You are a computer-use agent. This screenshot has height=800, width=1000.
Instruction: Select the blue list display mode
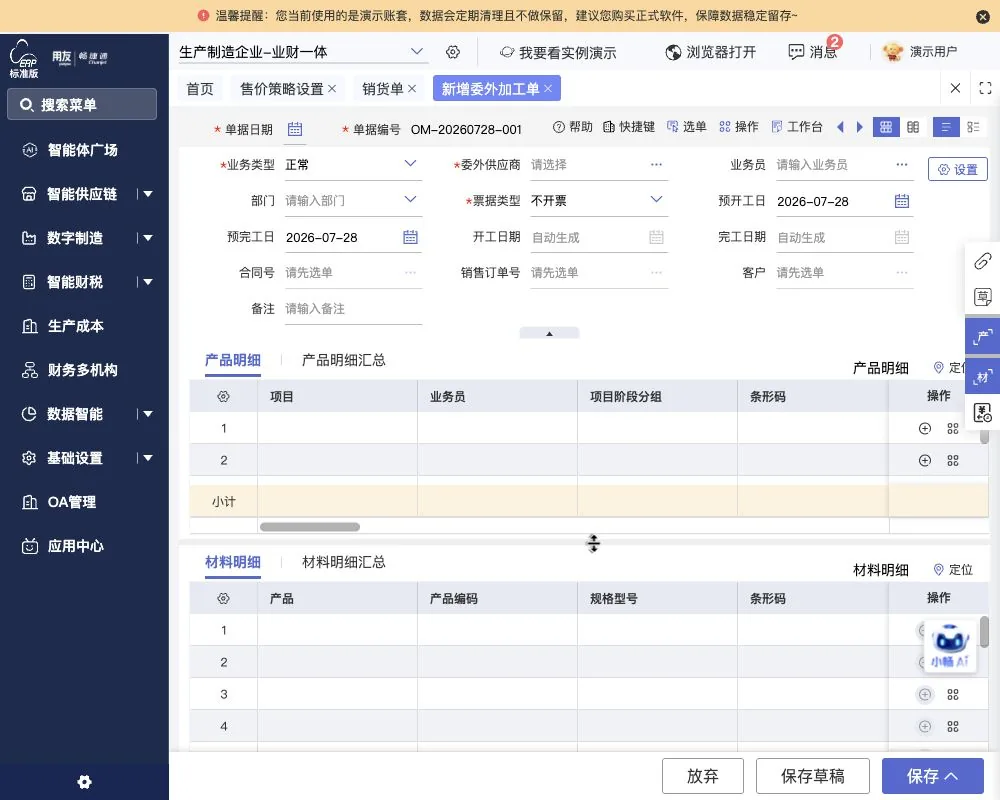(x=946, y=127)
